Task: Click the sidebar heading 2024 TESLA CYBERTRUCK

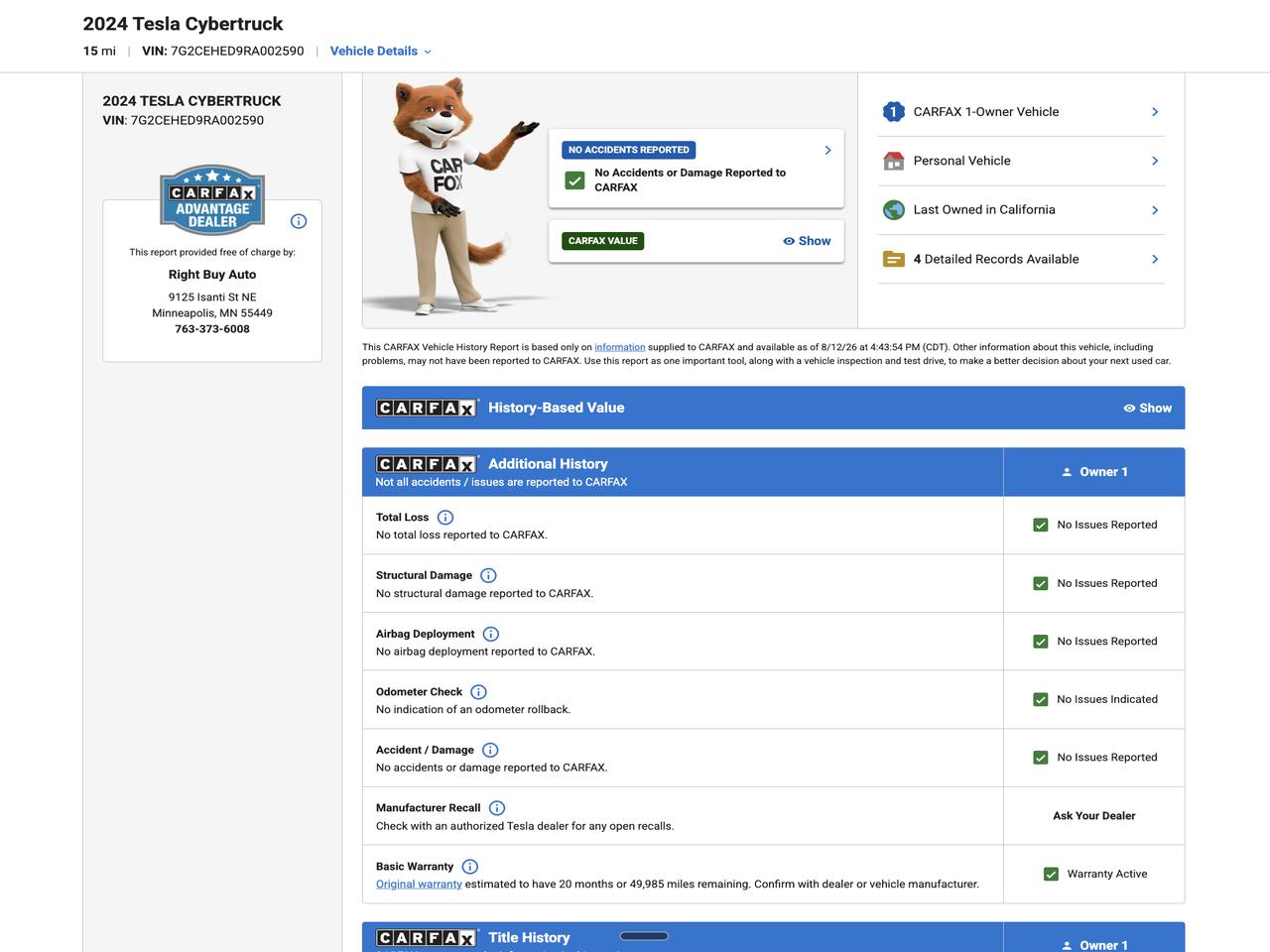Action: tap(191, 101)
